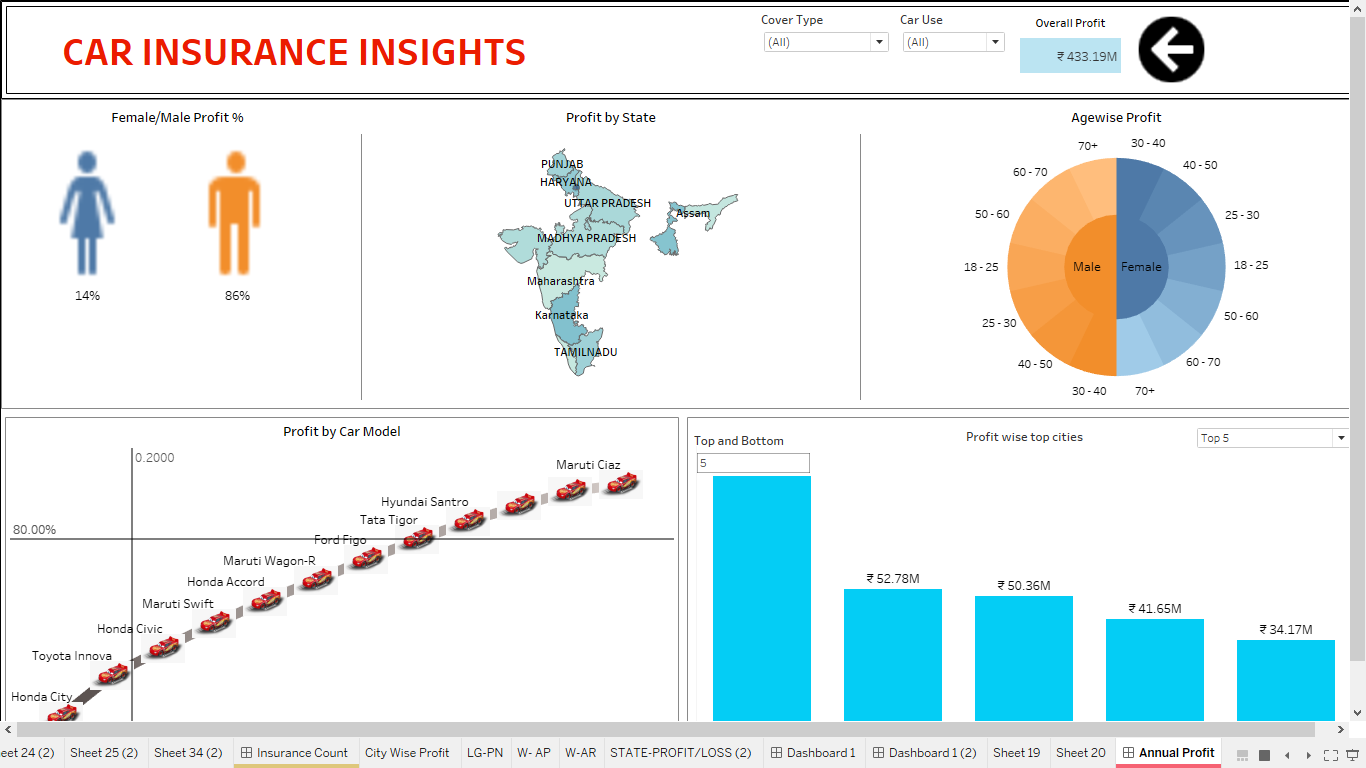Open the W- AP sheet tab

click(x=533, y=753)
